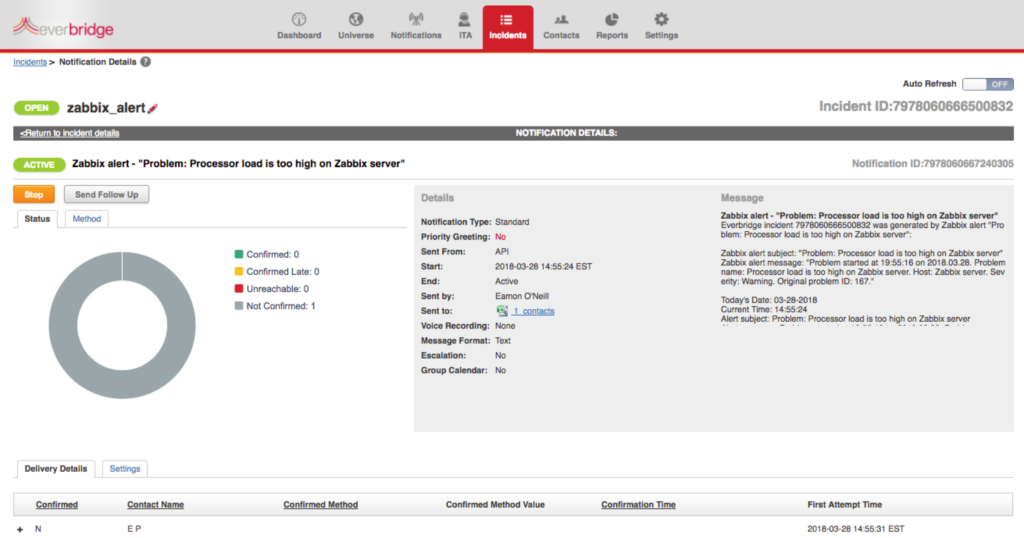Click the Notification ID text
1024x538 pixels.
click(x=933, y=164)
